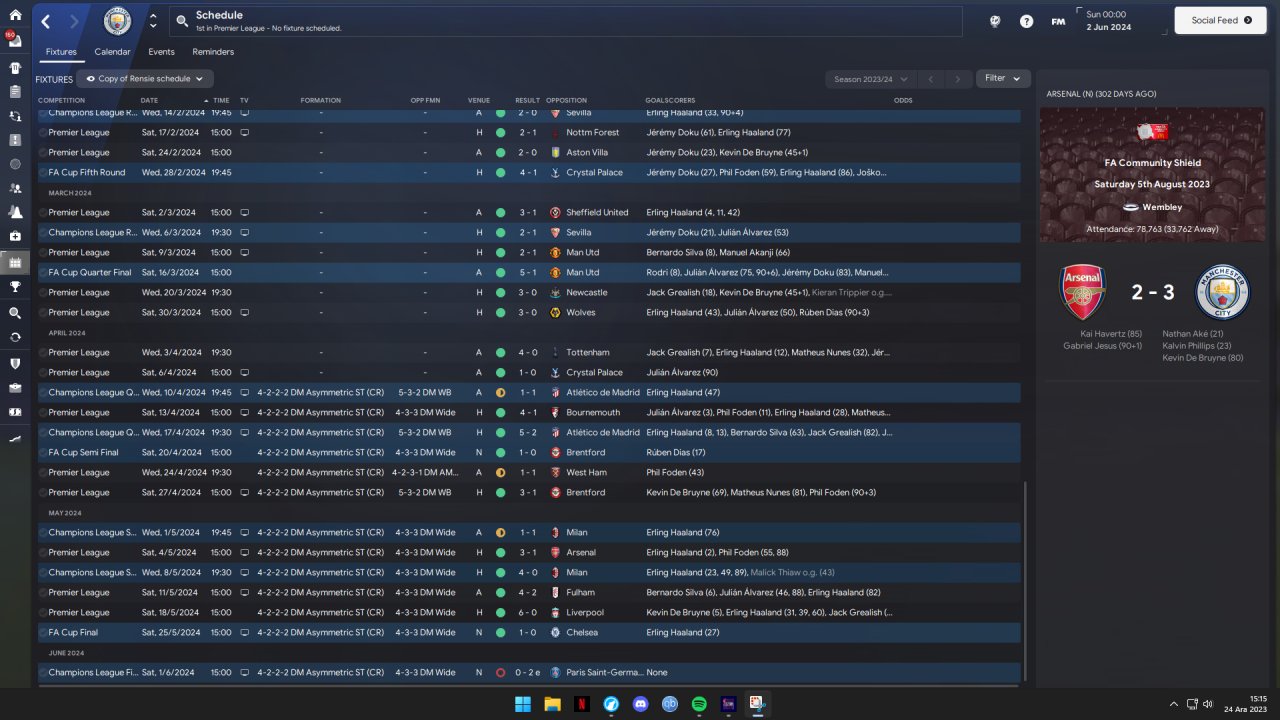Open the Filter dropdown
This screenshot has height=720, width=1280.
[x=1003, y=78]
